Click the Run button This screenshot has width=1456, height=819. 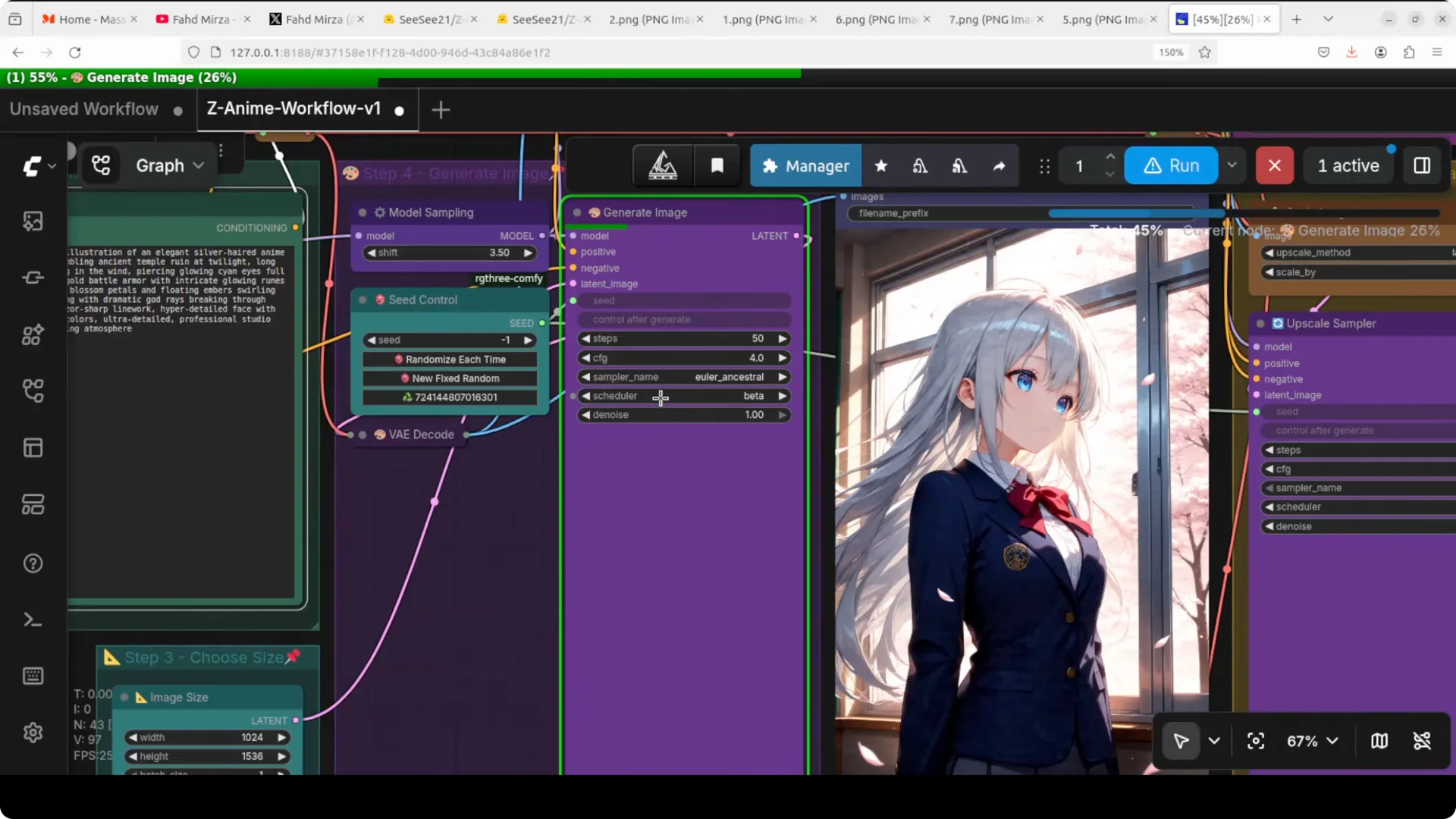1172,165
